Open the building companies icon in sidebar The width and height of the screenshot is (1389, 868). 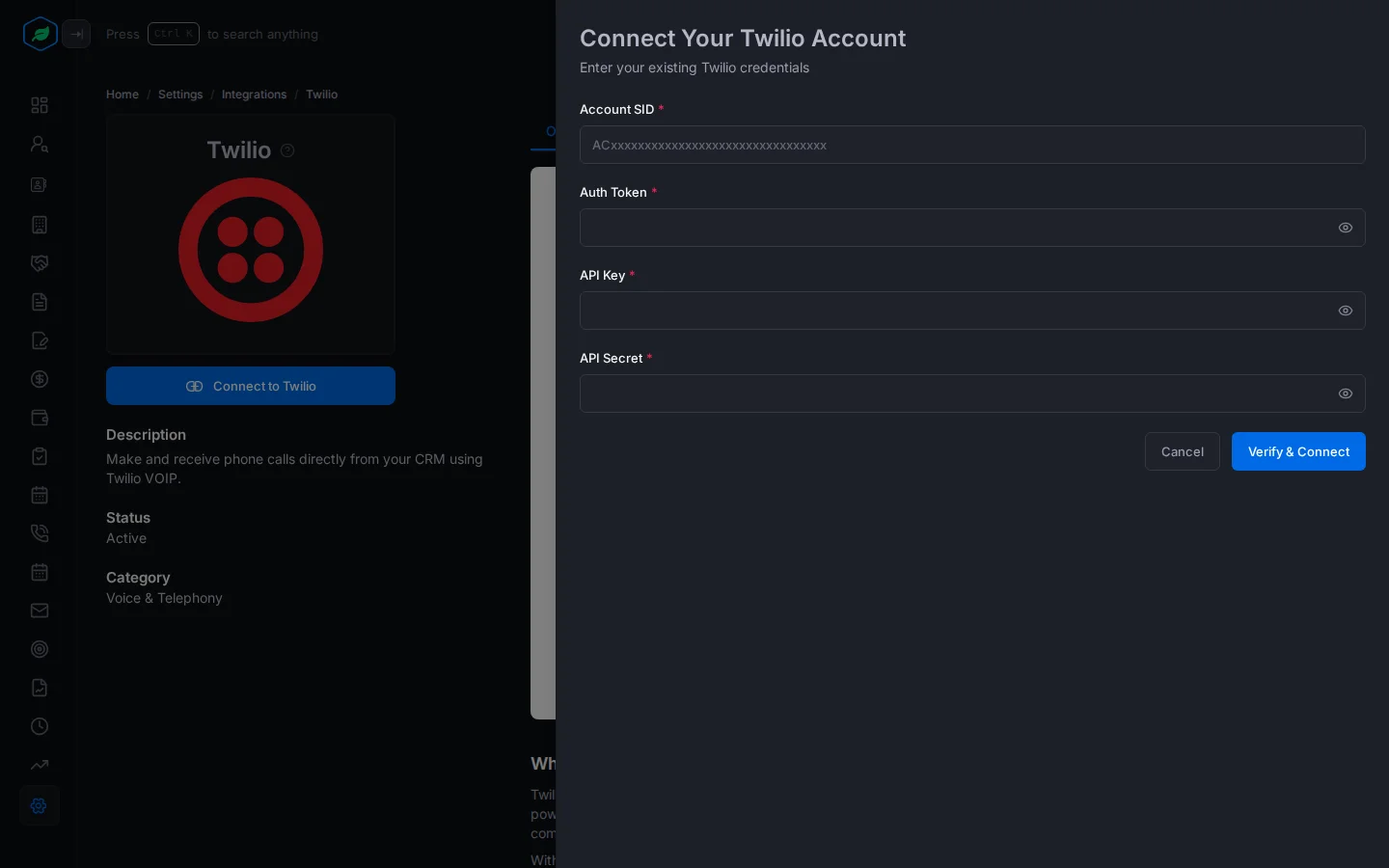coord(40,225)
